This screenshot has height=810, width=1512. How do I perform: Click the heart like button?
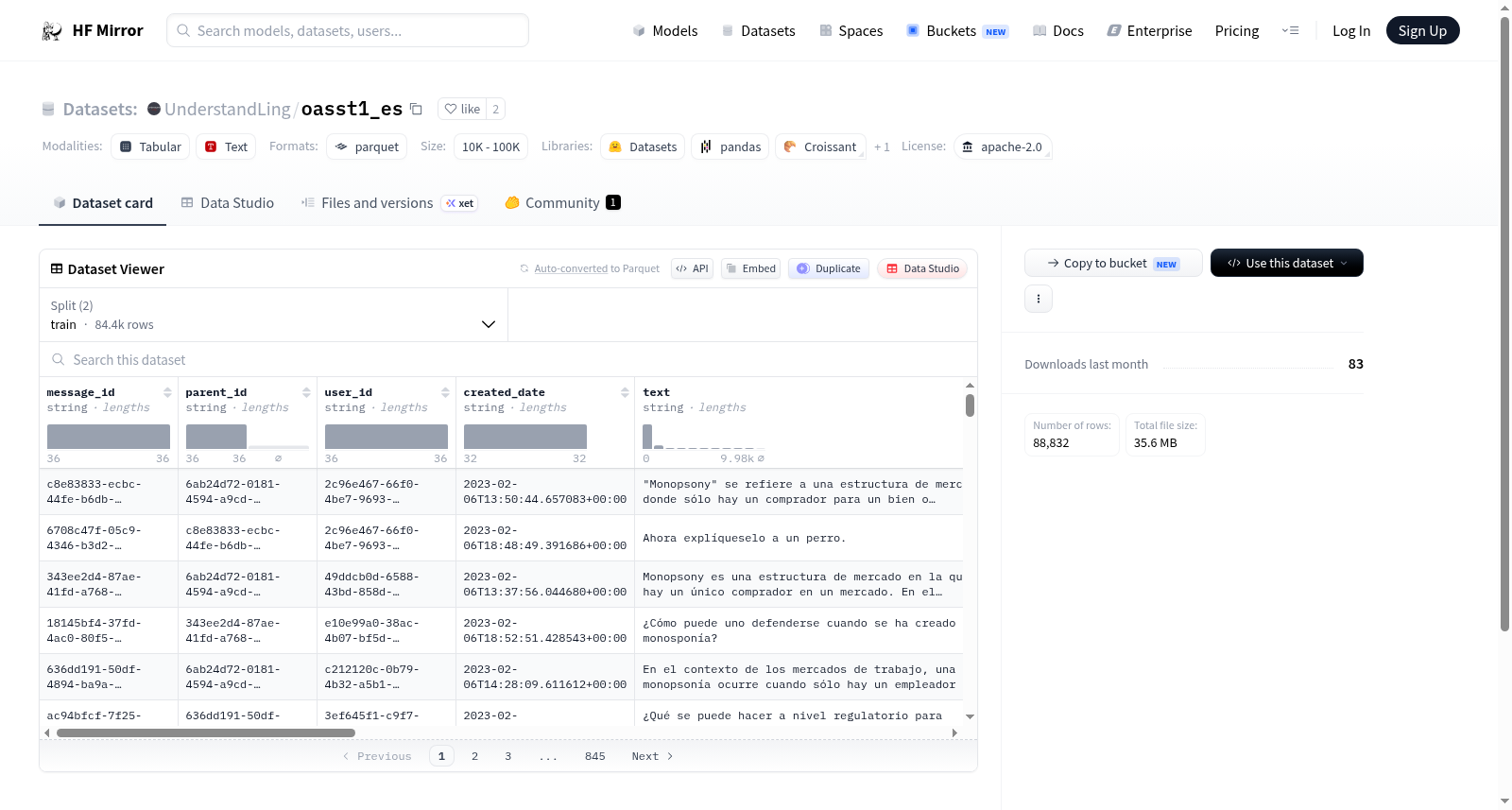(x=462, y=109)
